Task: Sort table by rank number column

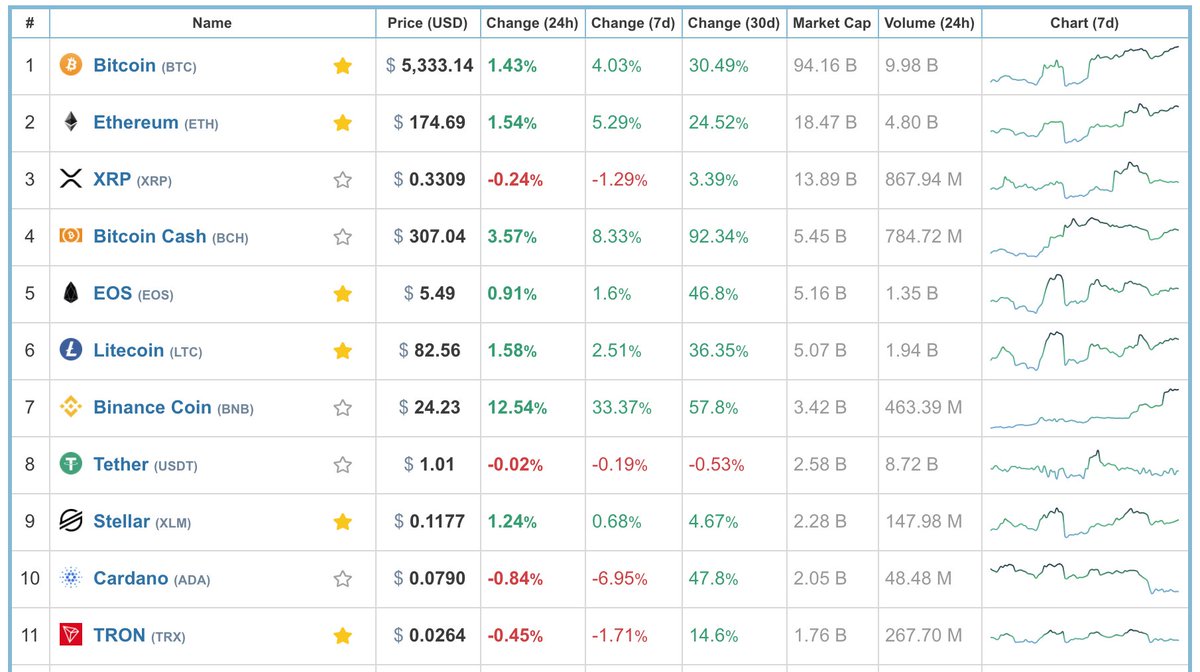Action: pyautogui.click(x=30, y=23)
